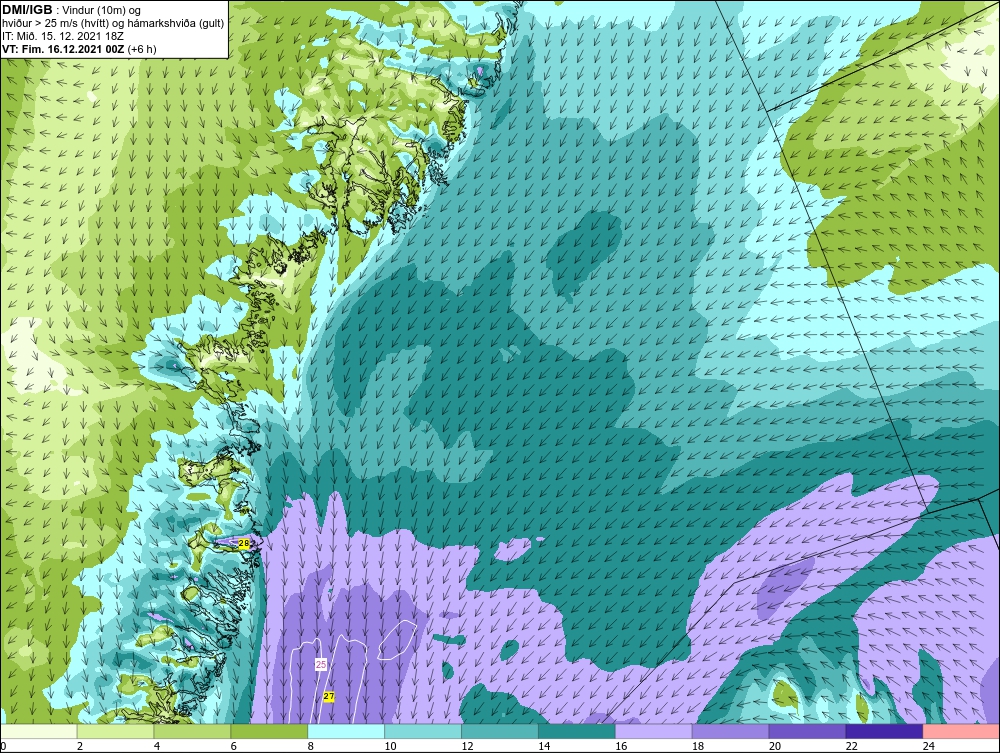
Task: Click the olive green 6–8 m/s legend swatch
Action: (269, 731)
